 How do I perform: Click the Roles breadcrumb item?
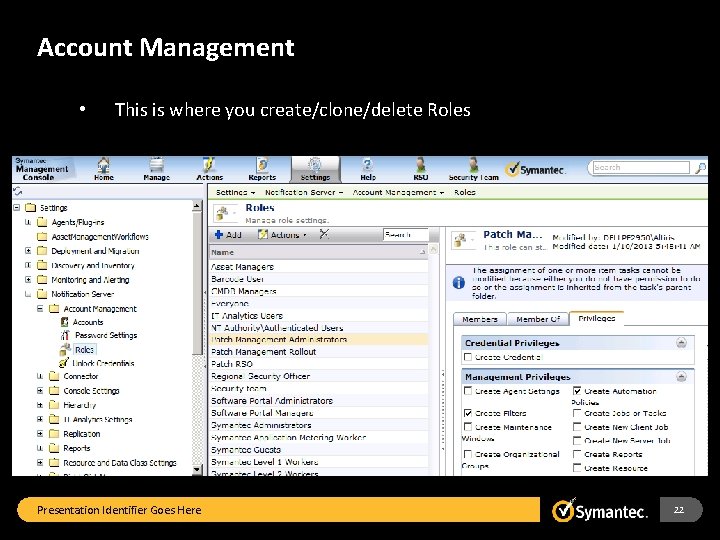(465, 192)
